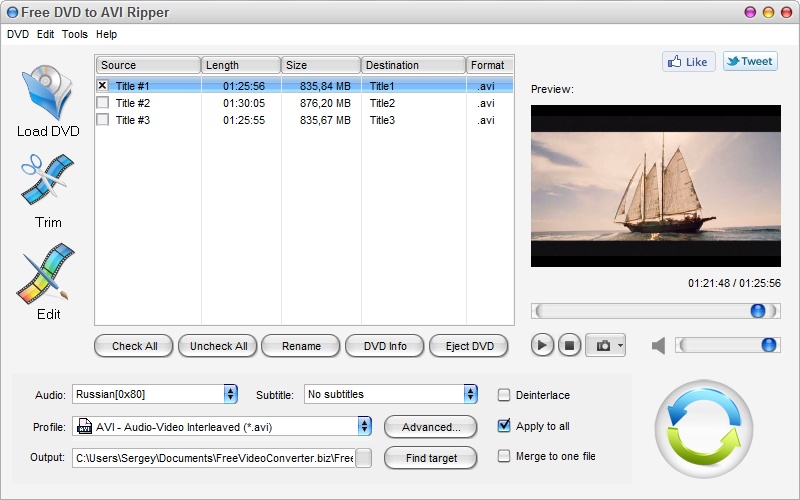Click the Check All button
Image resolution: width=800 pixels, height=500 pixels.
[134, 346]
